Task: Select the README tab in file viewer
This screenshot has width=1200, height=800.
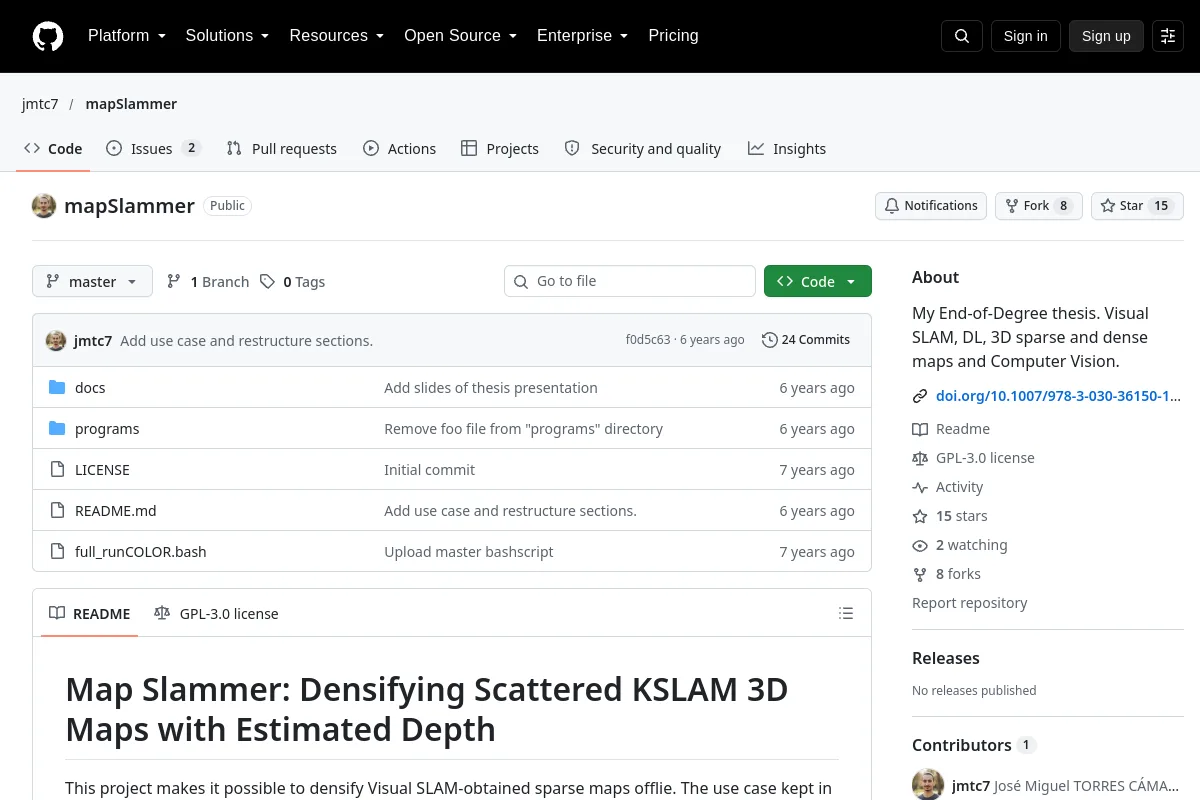Action: 90,614
